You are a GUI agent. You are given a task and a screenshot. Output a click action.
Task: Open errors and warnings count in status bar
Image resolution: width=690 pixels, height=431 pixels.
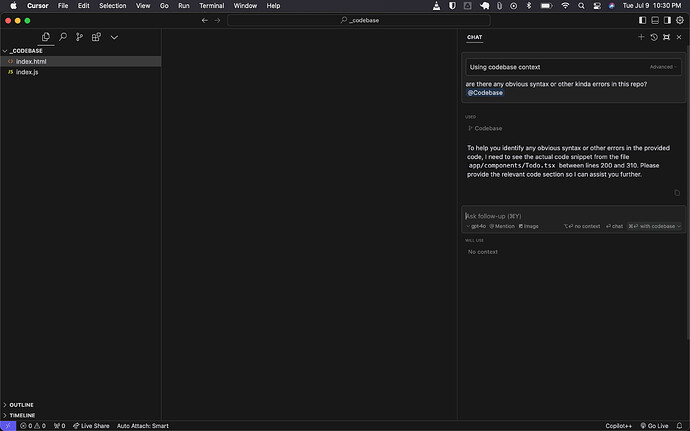[33, 426]
